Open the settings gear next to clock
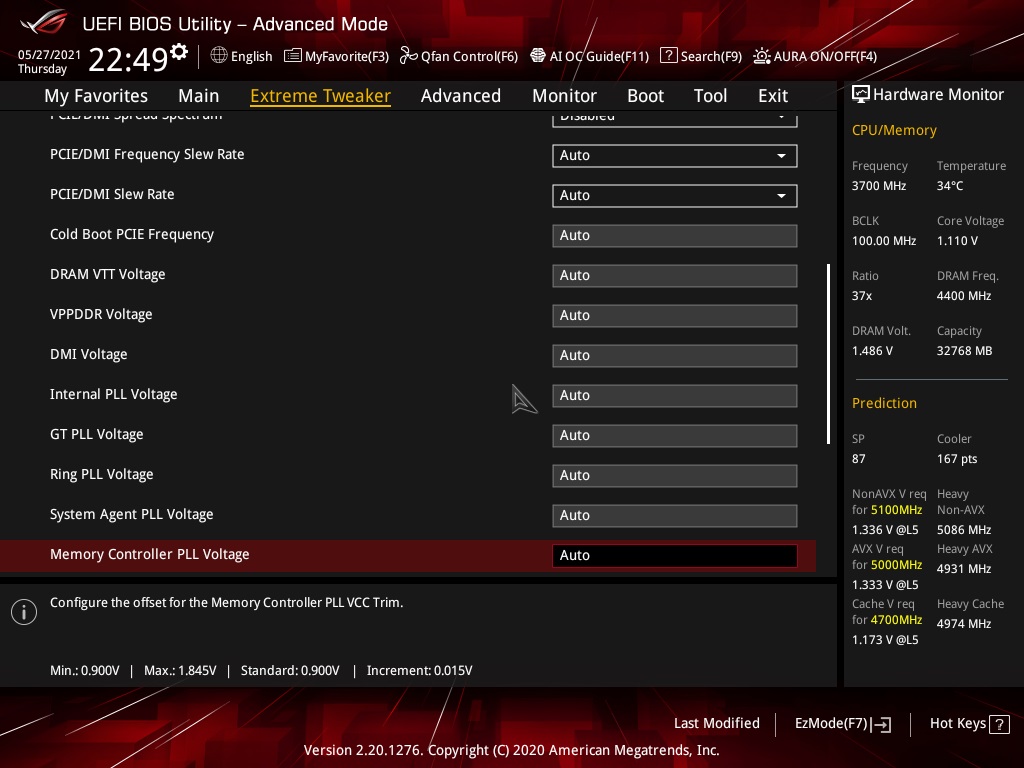1024x768 pixels. click(179, 52)
